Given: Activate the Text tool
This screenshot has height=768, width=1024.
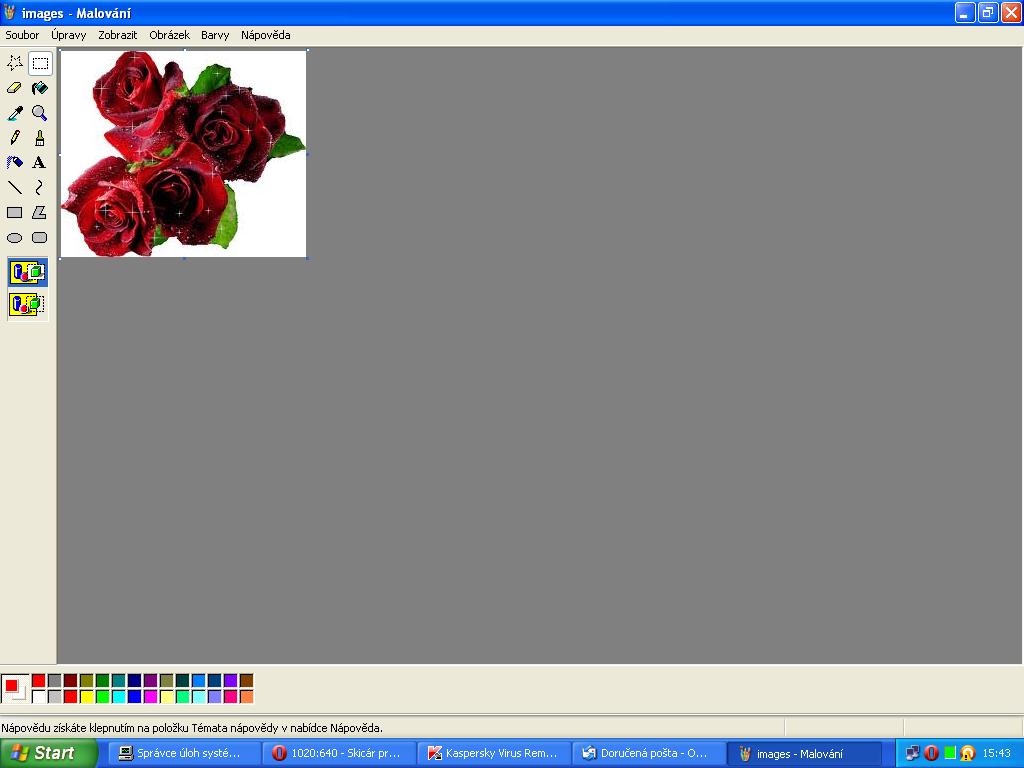Looking at the screenshot, I should [x=40, y=162].
